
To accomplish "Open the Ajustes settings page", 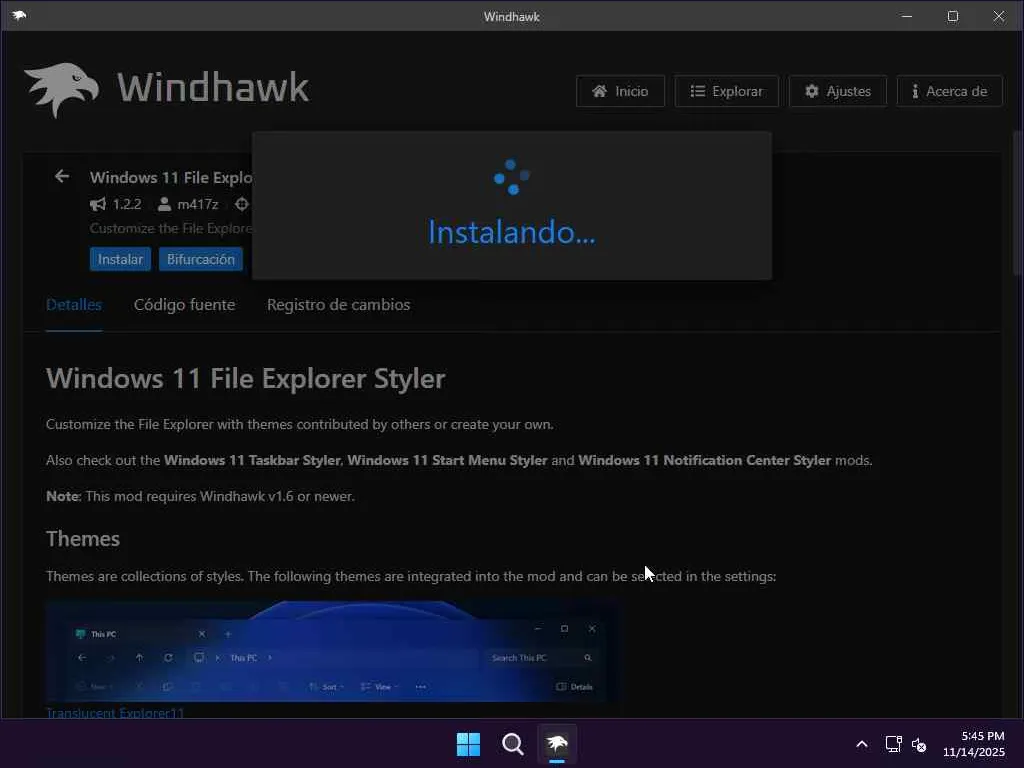I will 838,91.
